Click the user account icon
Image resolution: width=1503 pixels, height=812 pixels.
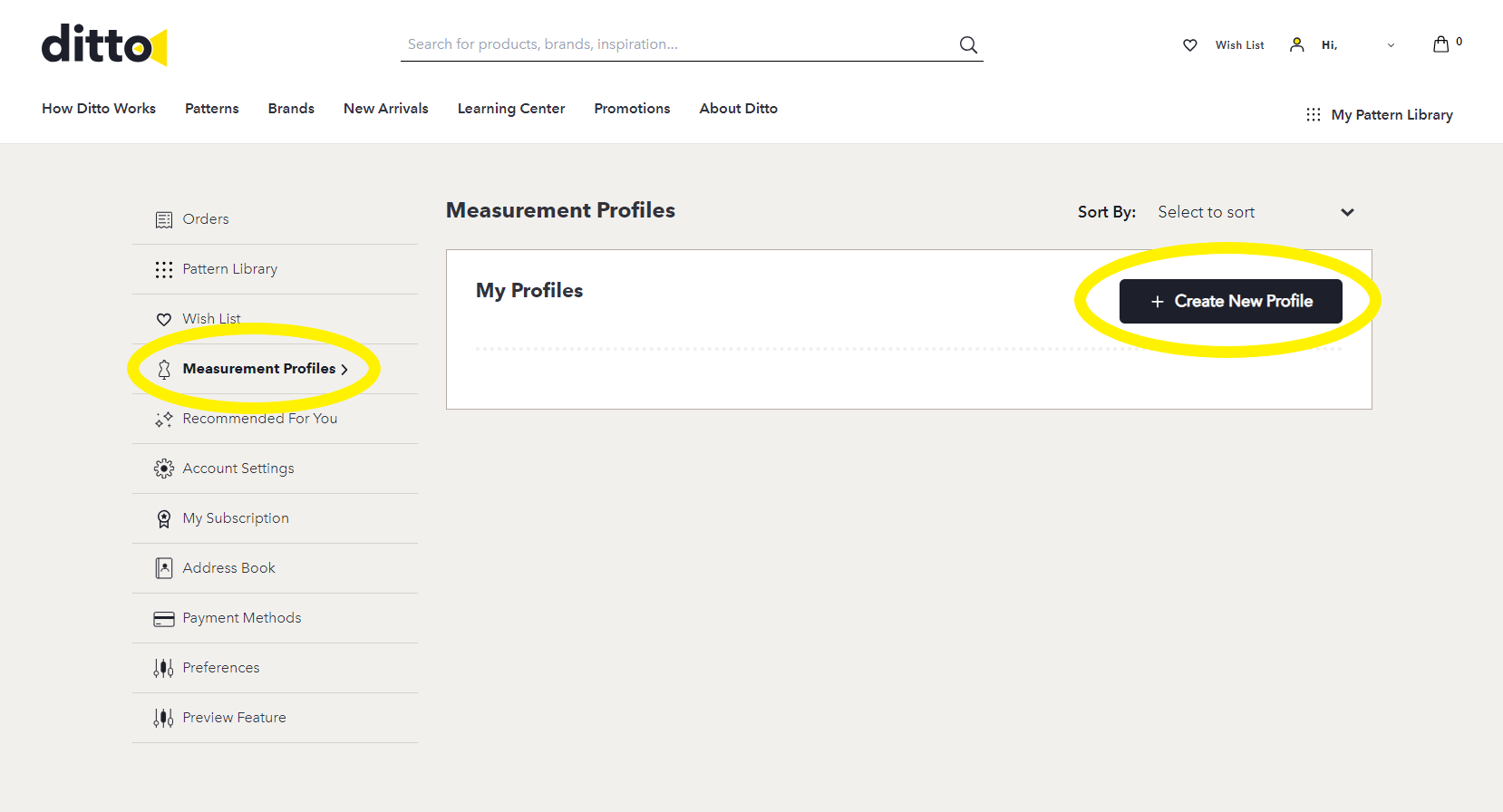click(x=1297, y=44)
